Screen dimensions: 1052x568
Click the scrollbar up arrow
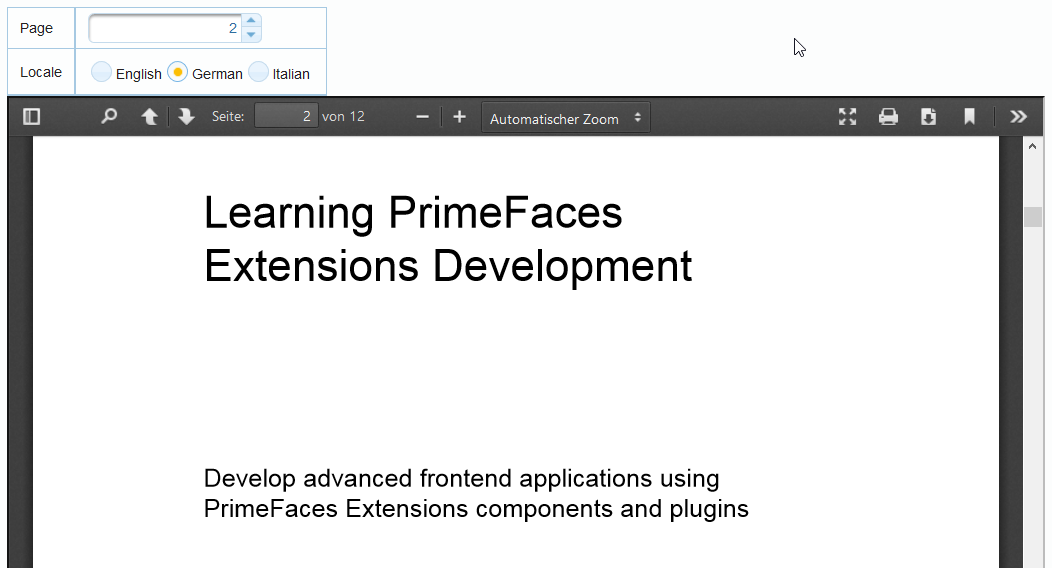point(1033,146)
